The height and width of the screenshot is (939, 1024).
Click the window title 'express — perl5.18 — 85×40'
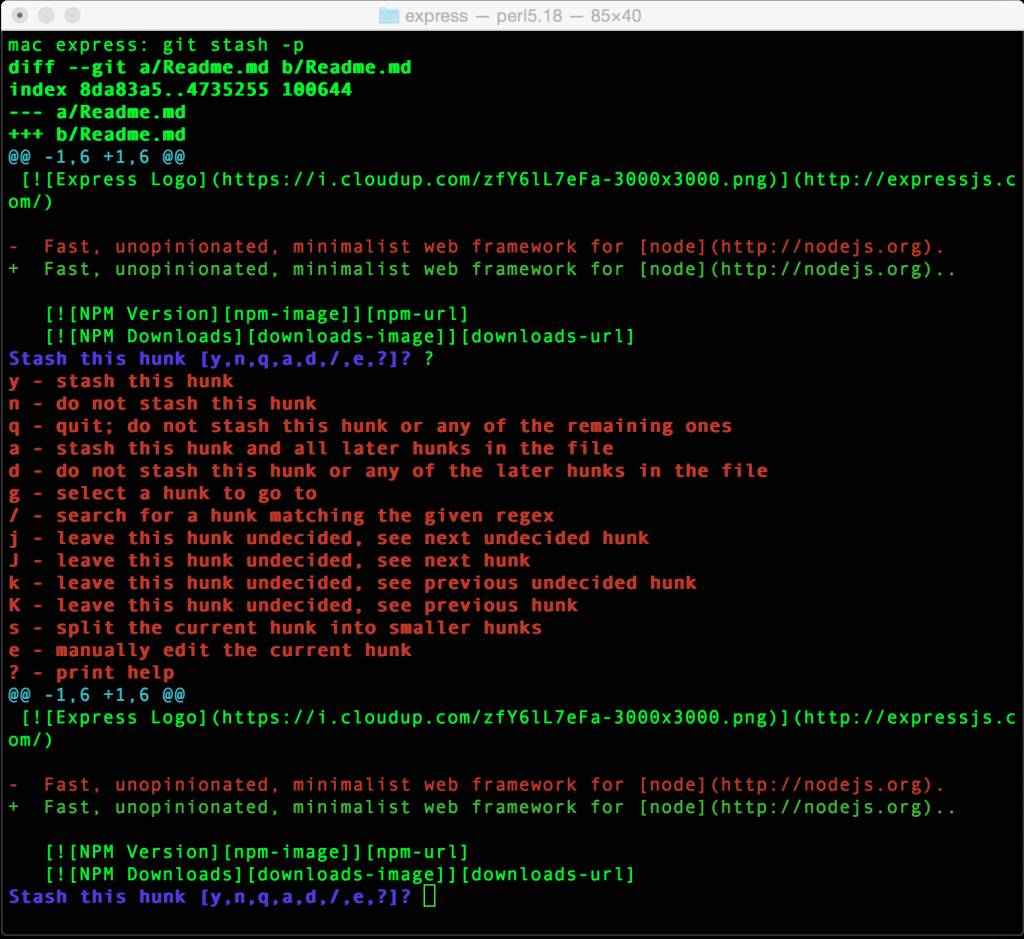tap(522, 16)
